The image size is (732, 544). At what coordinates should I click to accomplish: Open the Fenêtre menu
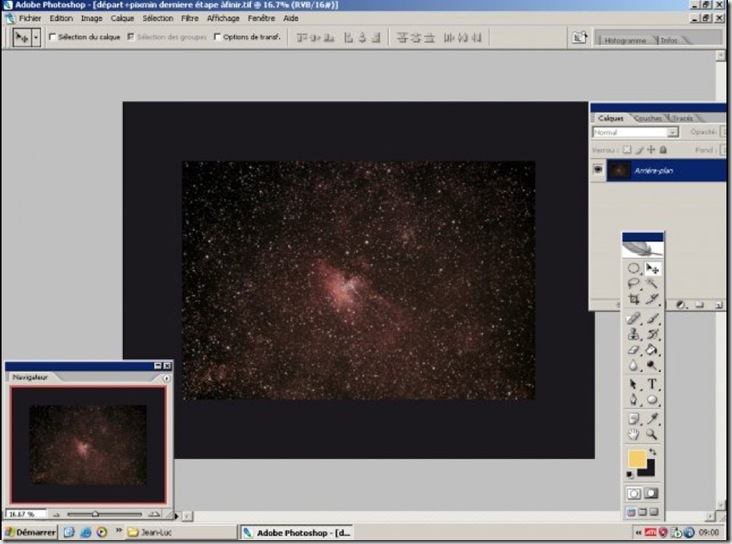tap(261, 18)
